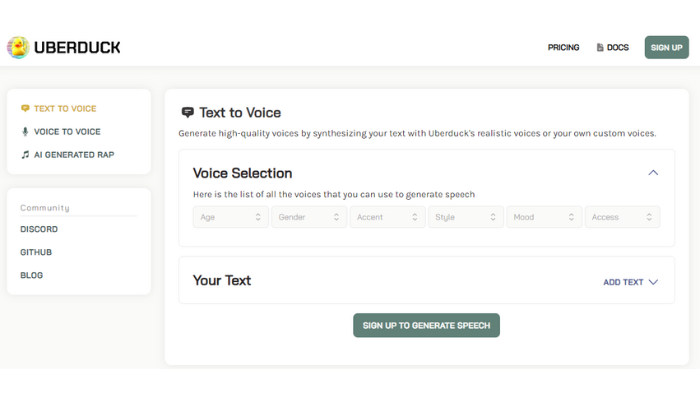Open the Gender filter dropdown
Image resolution: width=700 pixels, height=400 pixels.
pyautogui.click(x=309, y=217)
